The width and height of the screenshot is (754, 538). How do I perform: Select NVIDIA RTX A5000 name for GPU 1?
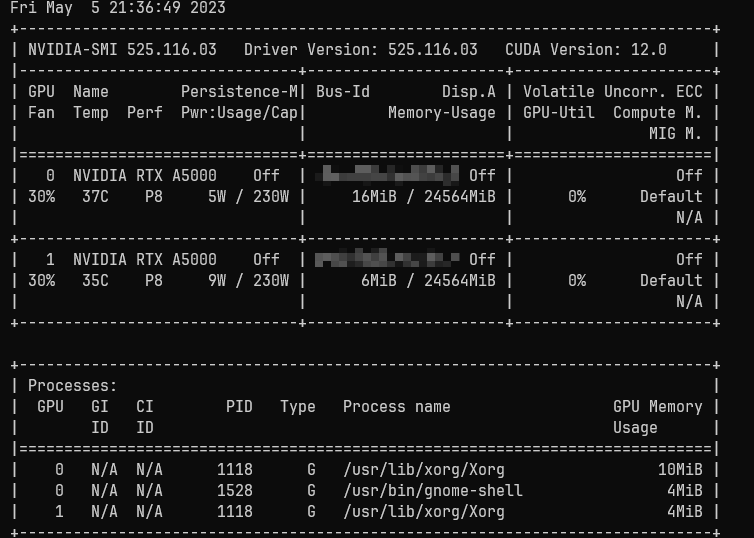[145, 260]
